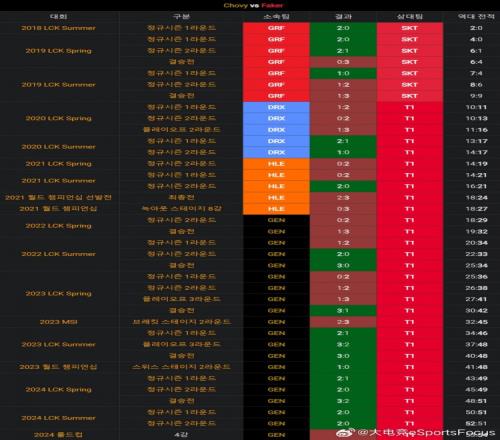
Task: Click the all-time record value '18:24'
Action: pos(476,198)
